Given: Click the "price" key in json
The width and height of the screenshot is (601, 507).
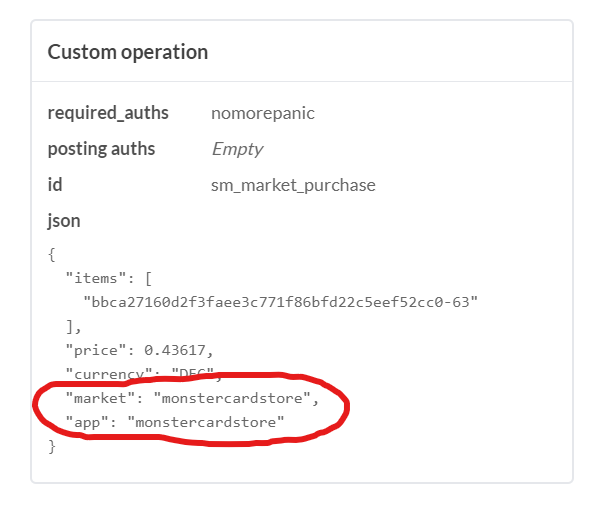Looking at the screenshot, I should tap(95, 350).
